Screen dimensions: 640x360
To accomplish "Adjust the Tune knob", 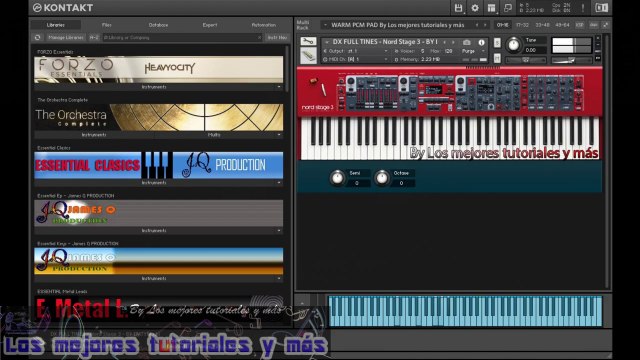I will click(x=513, y=45).
